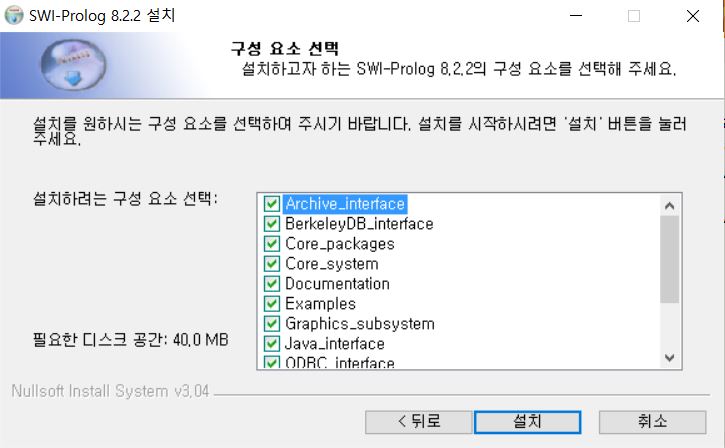The height and width of the screenshot is (448, 725).
Task: Click the < 뒤로 (Back) button
Action: [x=418, y=422]
